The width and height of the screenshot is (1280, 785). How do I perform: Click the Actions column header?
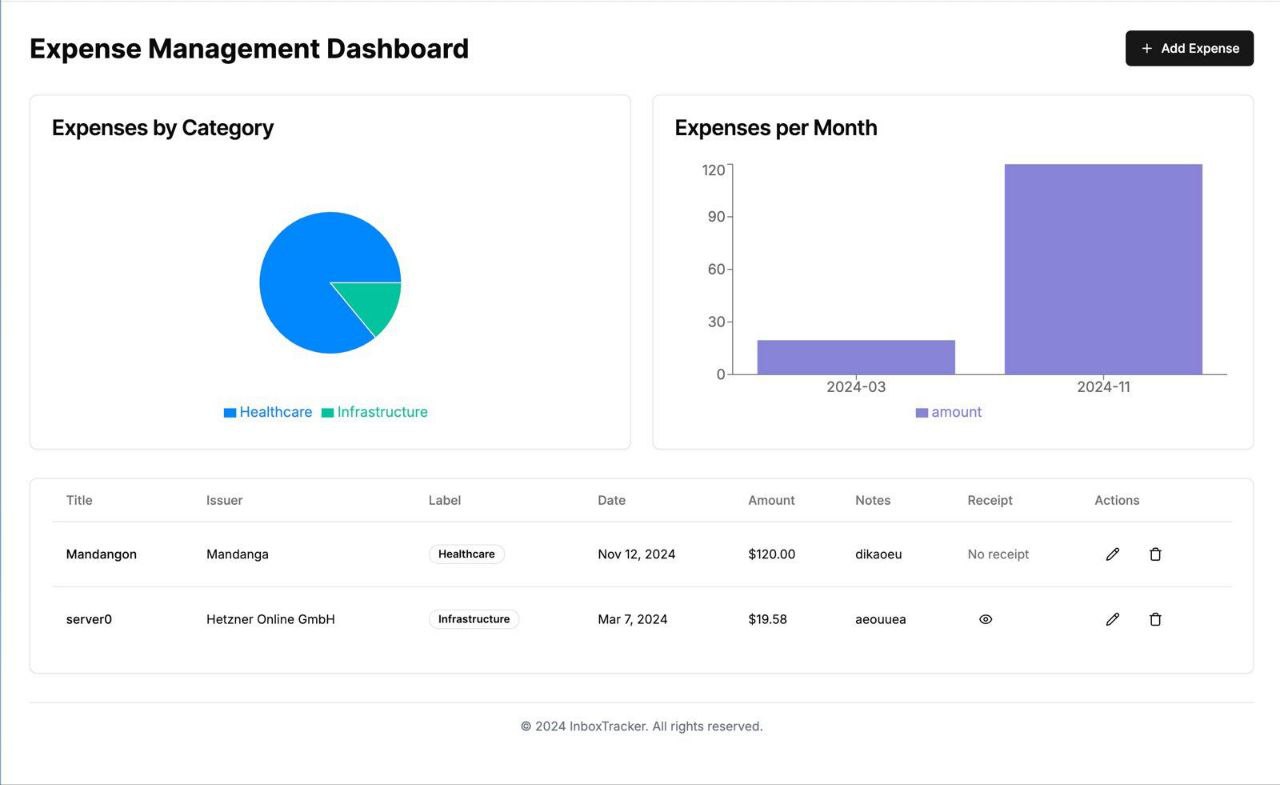[1117, 500]
